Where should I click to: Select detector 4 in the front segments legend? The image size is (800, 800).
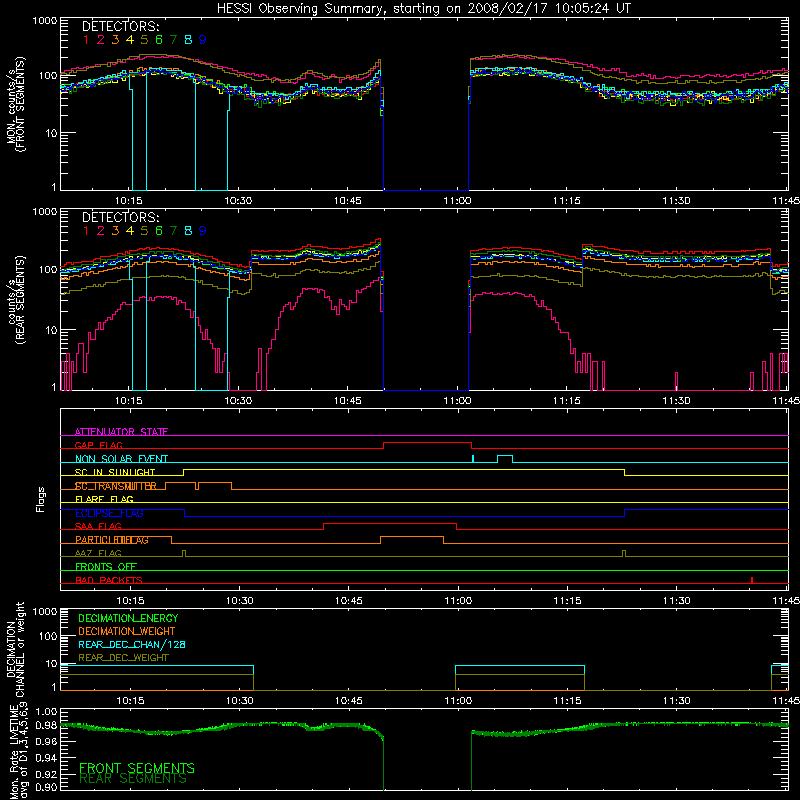[130, 40]
